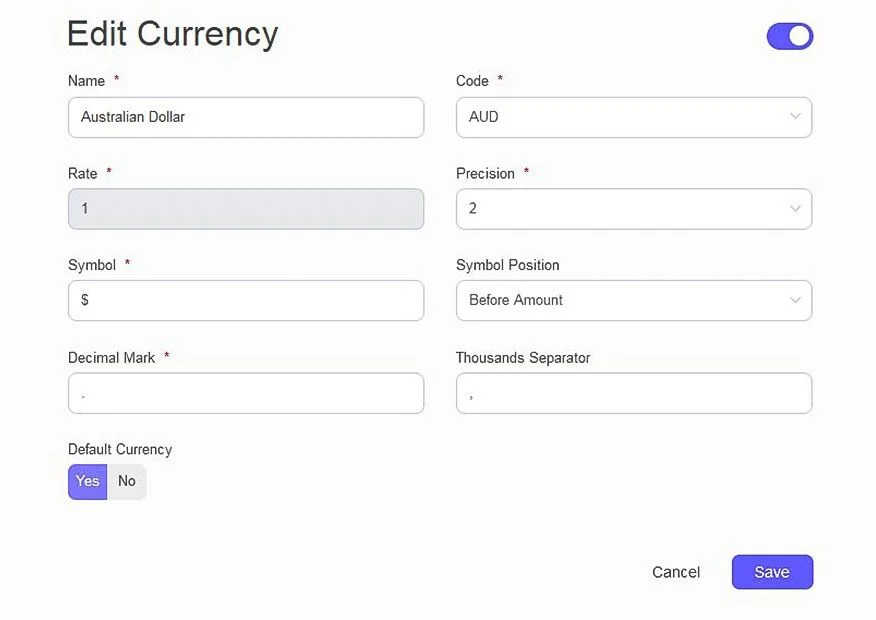
Task: Select No for Default Currency
Action: 127,481
